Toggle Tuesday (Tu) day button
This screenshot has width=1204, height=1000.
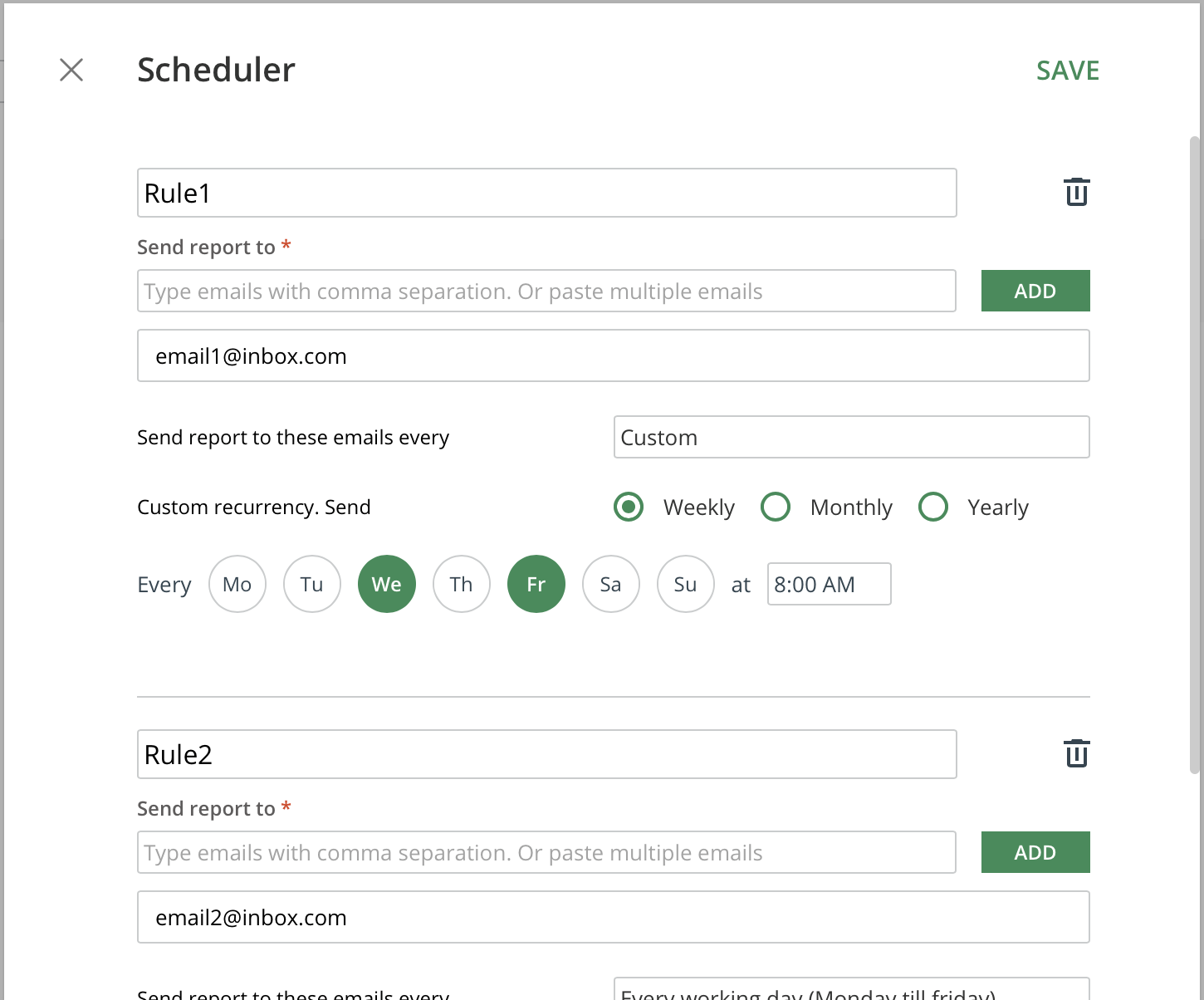pyautogui.click(x=312, y=584)
